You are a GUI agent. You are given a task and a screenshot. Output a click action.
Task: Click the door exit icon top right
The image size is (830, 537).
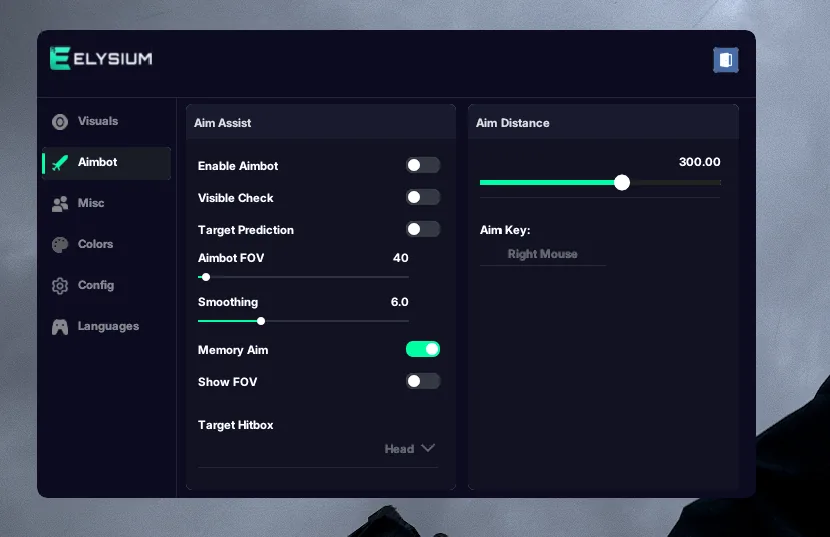click(726, 60)
